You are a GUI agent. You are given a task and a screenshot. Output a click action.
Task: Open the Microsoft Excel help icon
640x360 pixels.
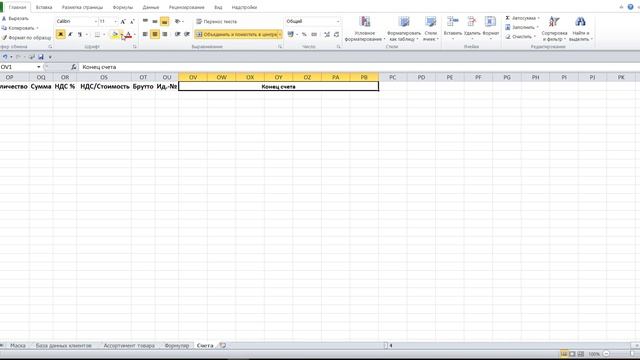point(630,7)
